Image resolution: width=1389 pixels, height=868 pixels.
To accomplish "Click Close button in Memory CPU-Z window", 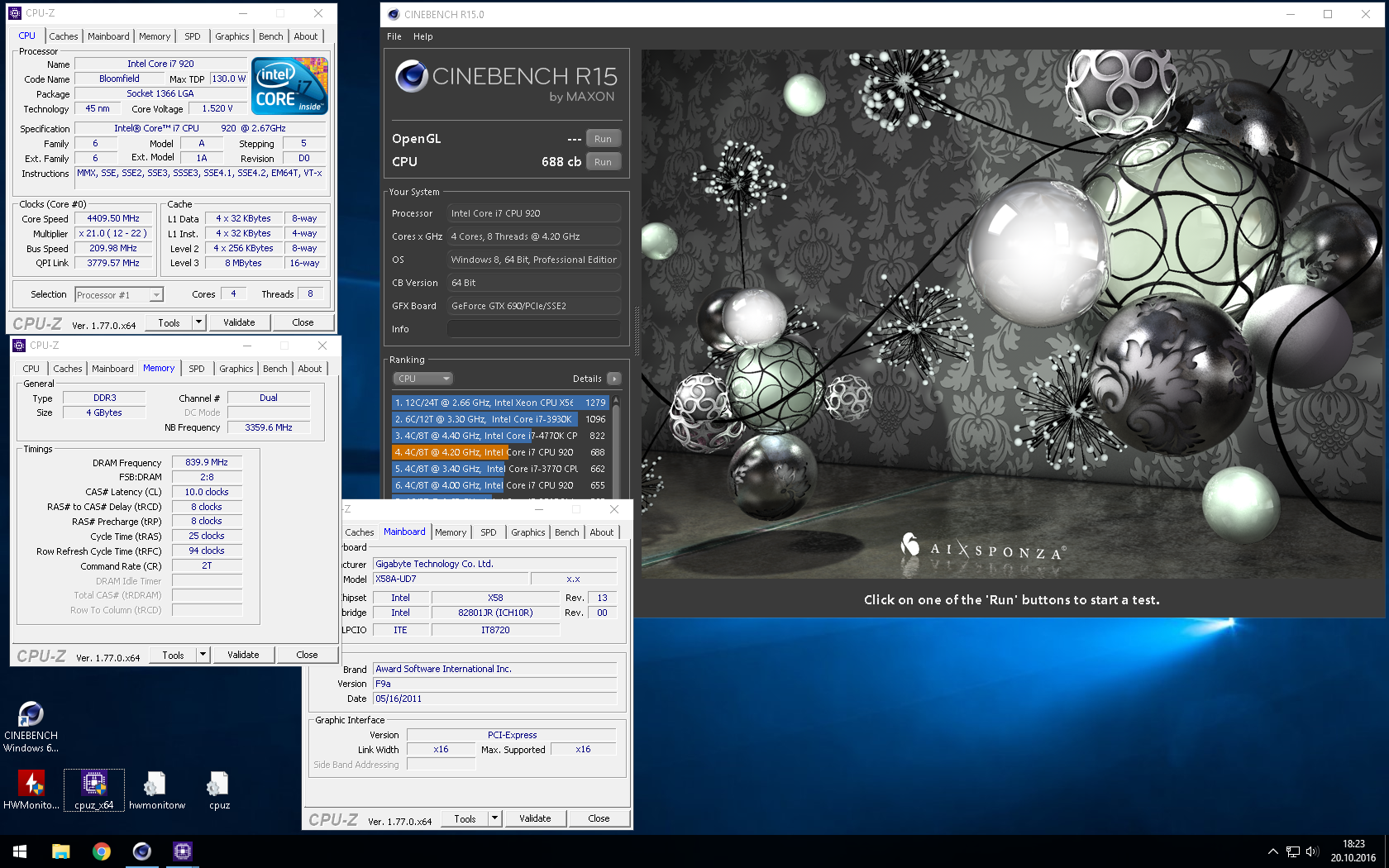I will [x=307, y=655].
